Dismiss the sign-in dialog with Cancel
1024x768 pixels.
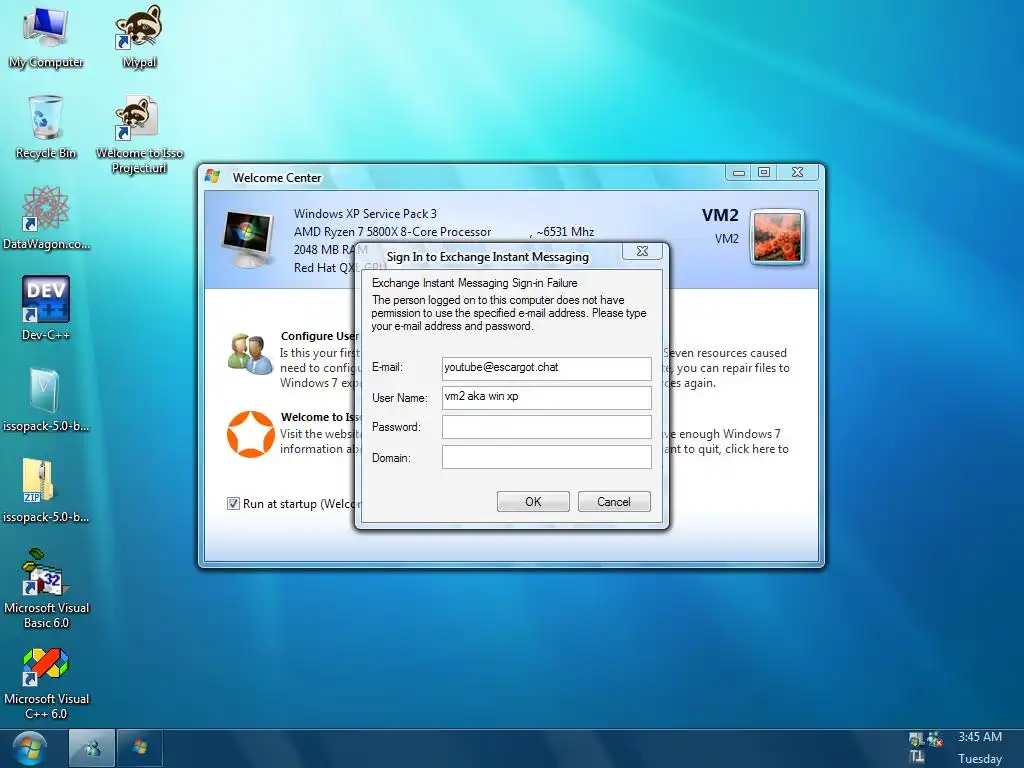(614, 502)
